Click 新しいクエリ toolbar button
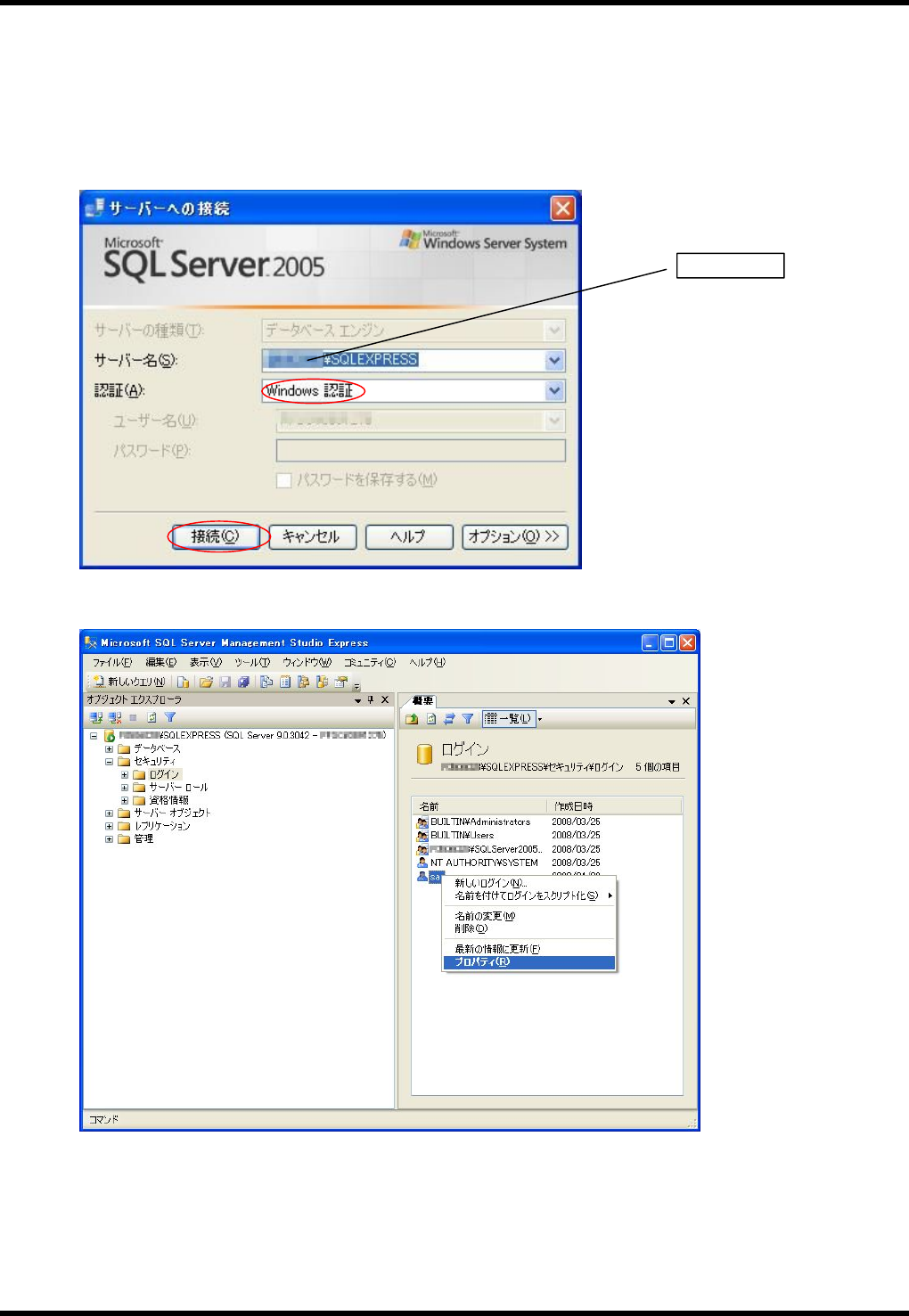Viewport: 909px width, 1316px height. coord(129,682)
